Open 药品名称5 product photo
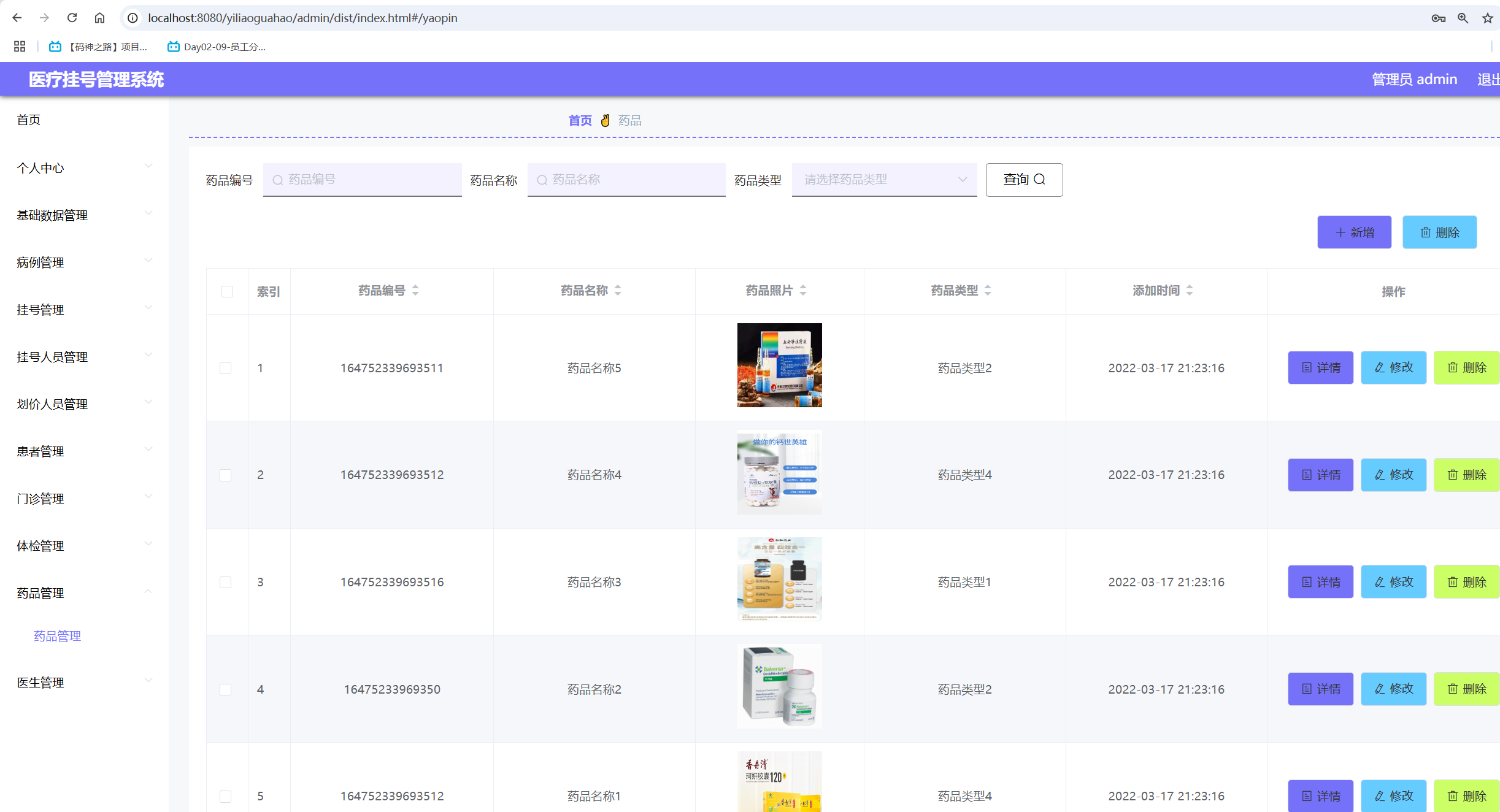 point(779,365)
